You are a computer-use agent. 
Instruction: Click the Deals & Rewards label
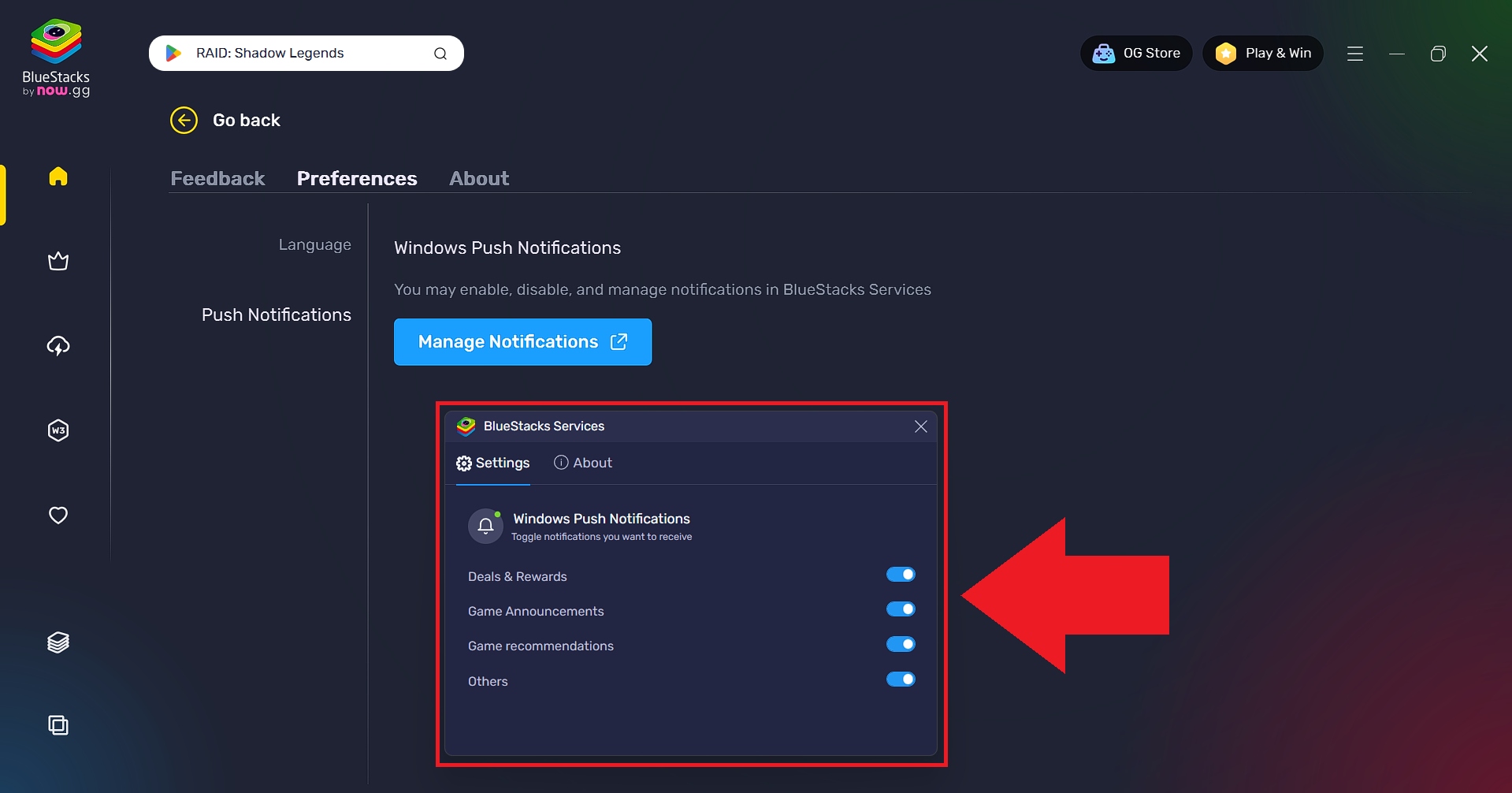(x=518, y=577)
